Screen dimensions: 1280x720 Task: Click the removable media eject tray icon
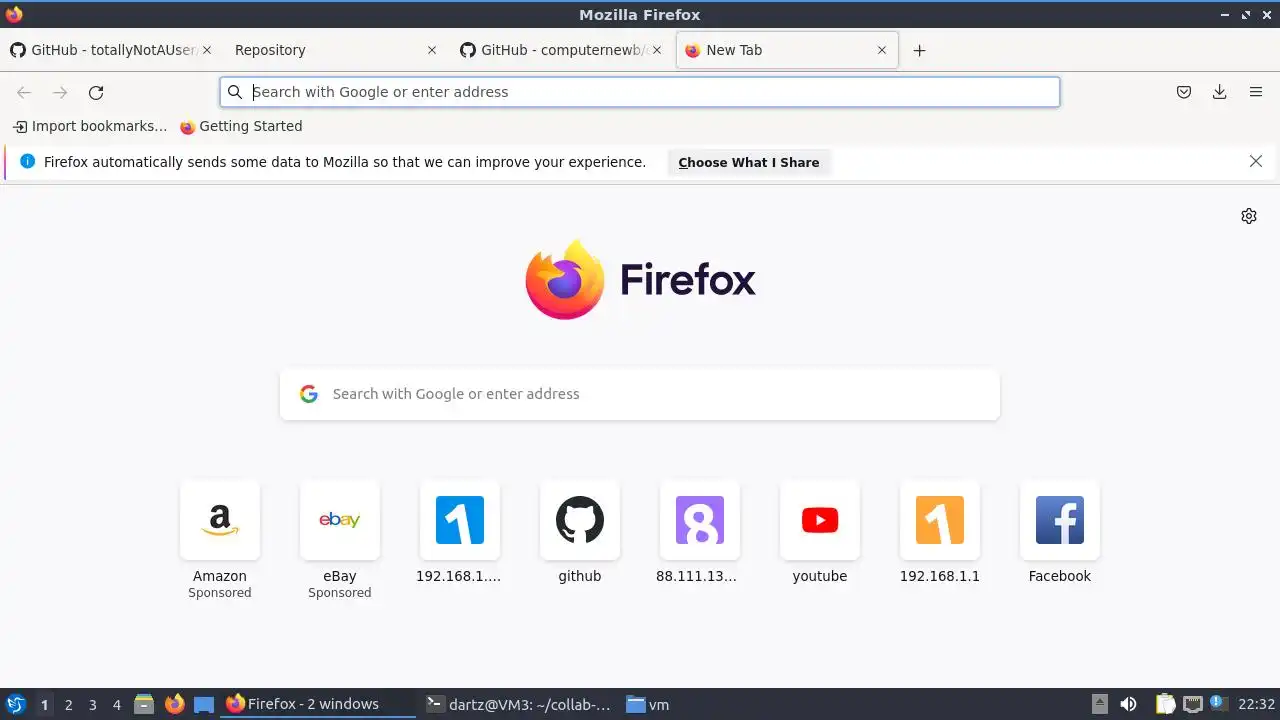pos(1100,705)
